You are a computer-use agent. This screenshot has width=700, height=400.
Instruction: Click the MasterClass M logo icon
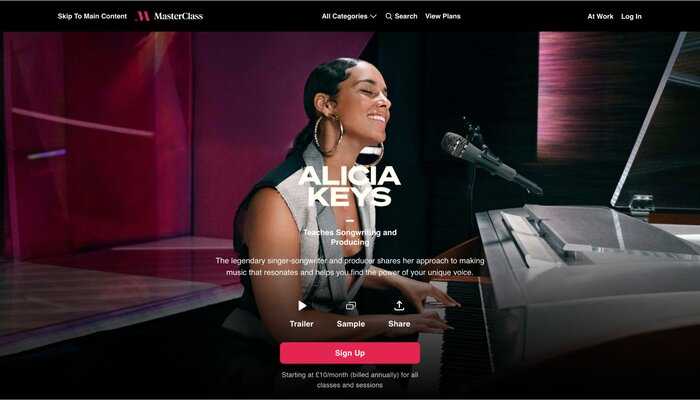pos(143,16)
